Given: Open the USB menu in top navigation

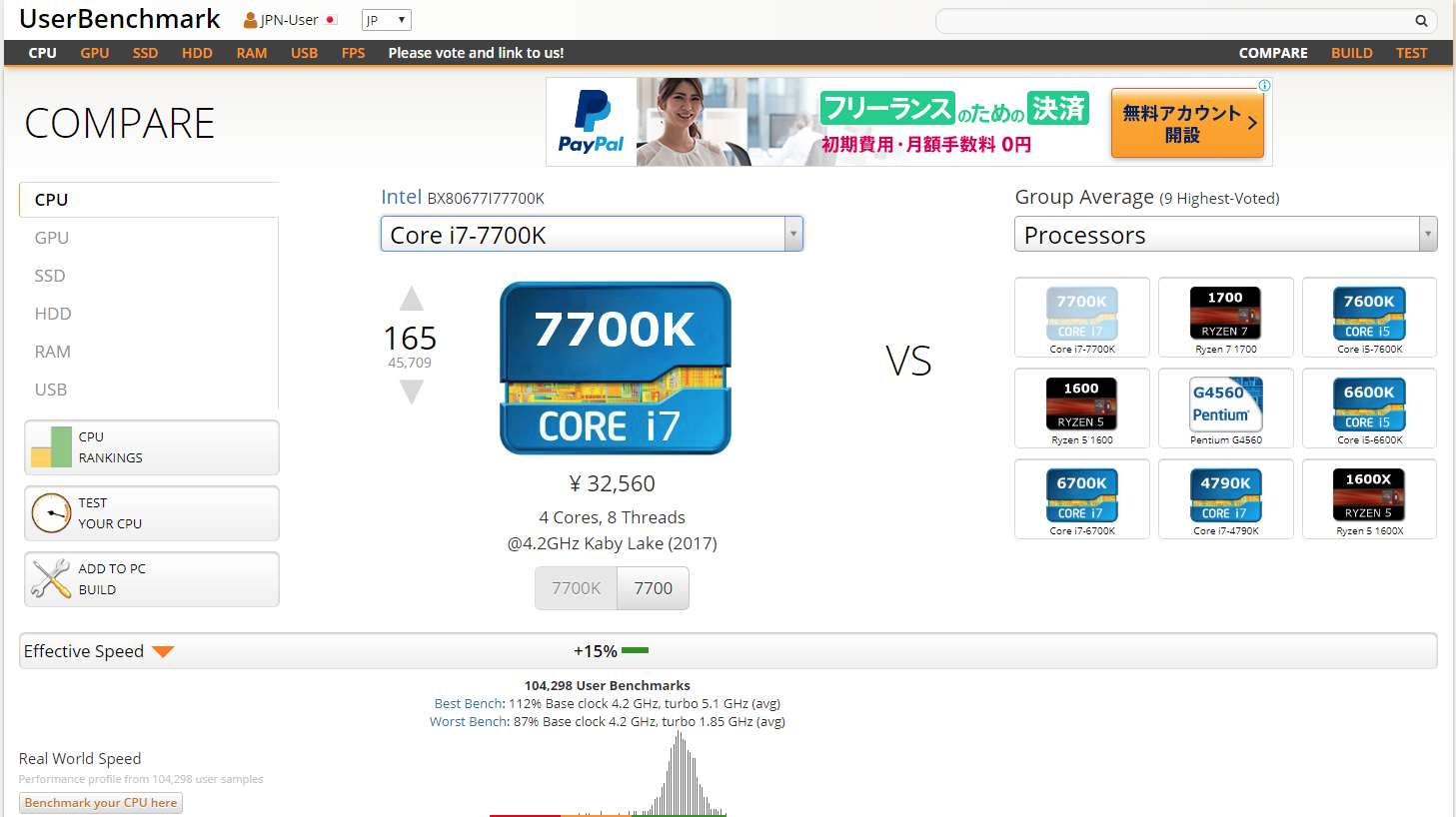Looking at the screenshot, I should 305,53.
